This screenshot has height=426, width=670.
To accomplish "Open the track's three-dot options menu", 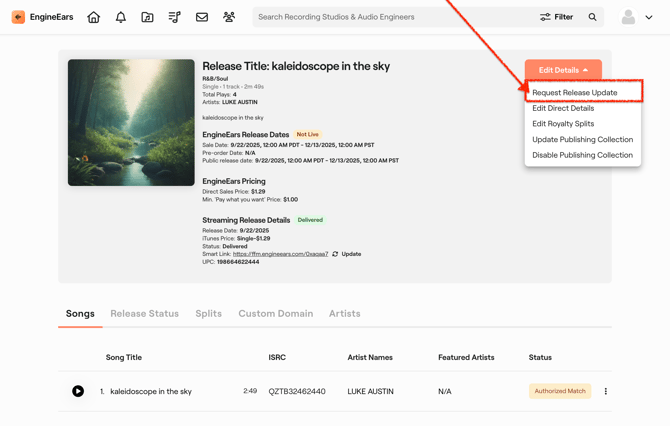I will pos(605,391).
